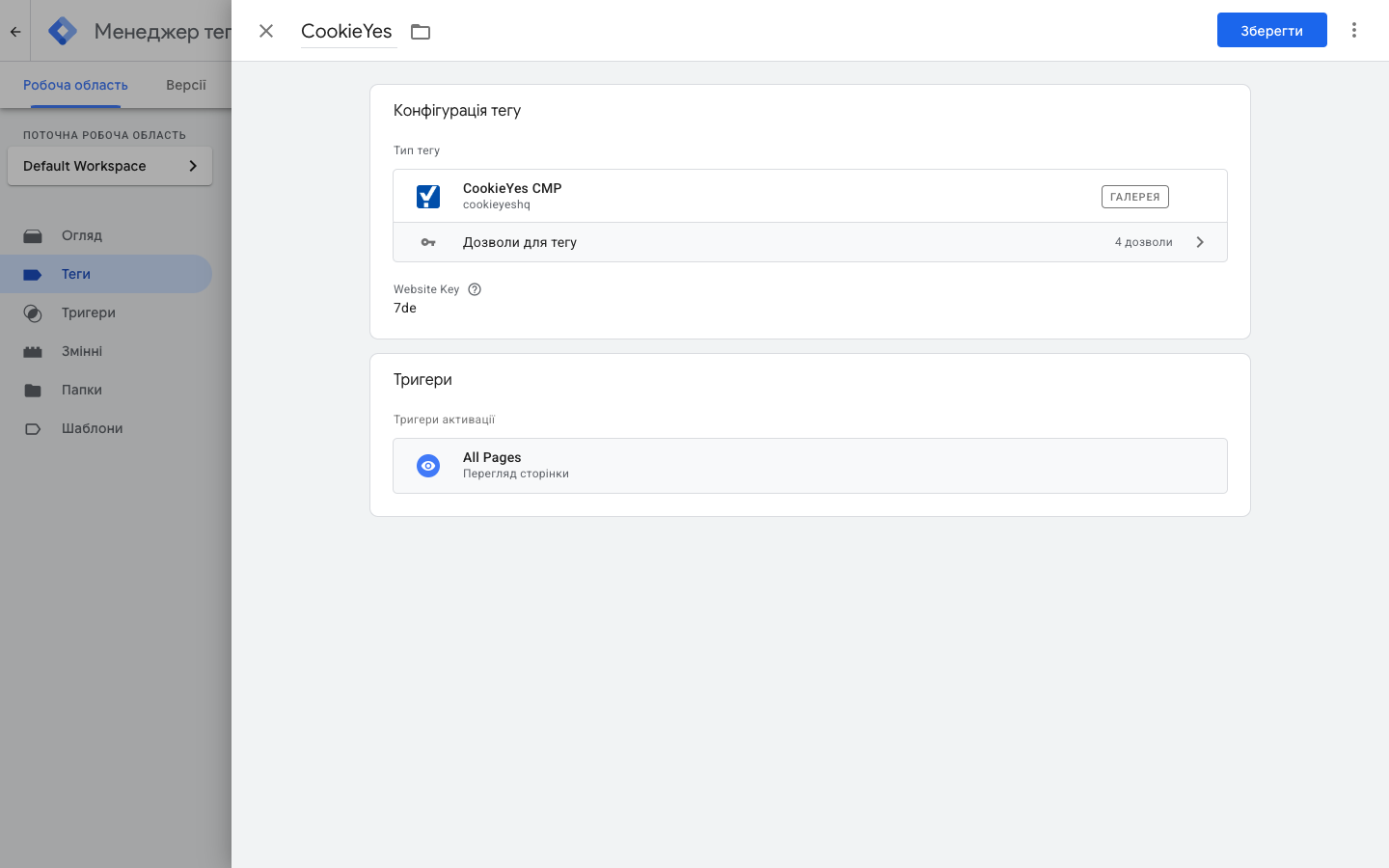The height and width of the screenshot is (868, 1389).
Task: Click the chevron beside Default Workspace
Action: pyautogui.click(x=193, y=166)
